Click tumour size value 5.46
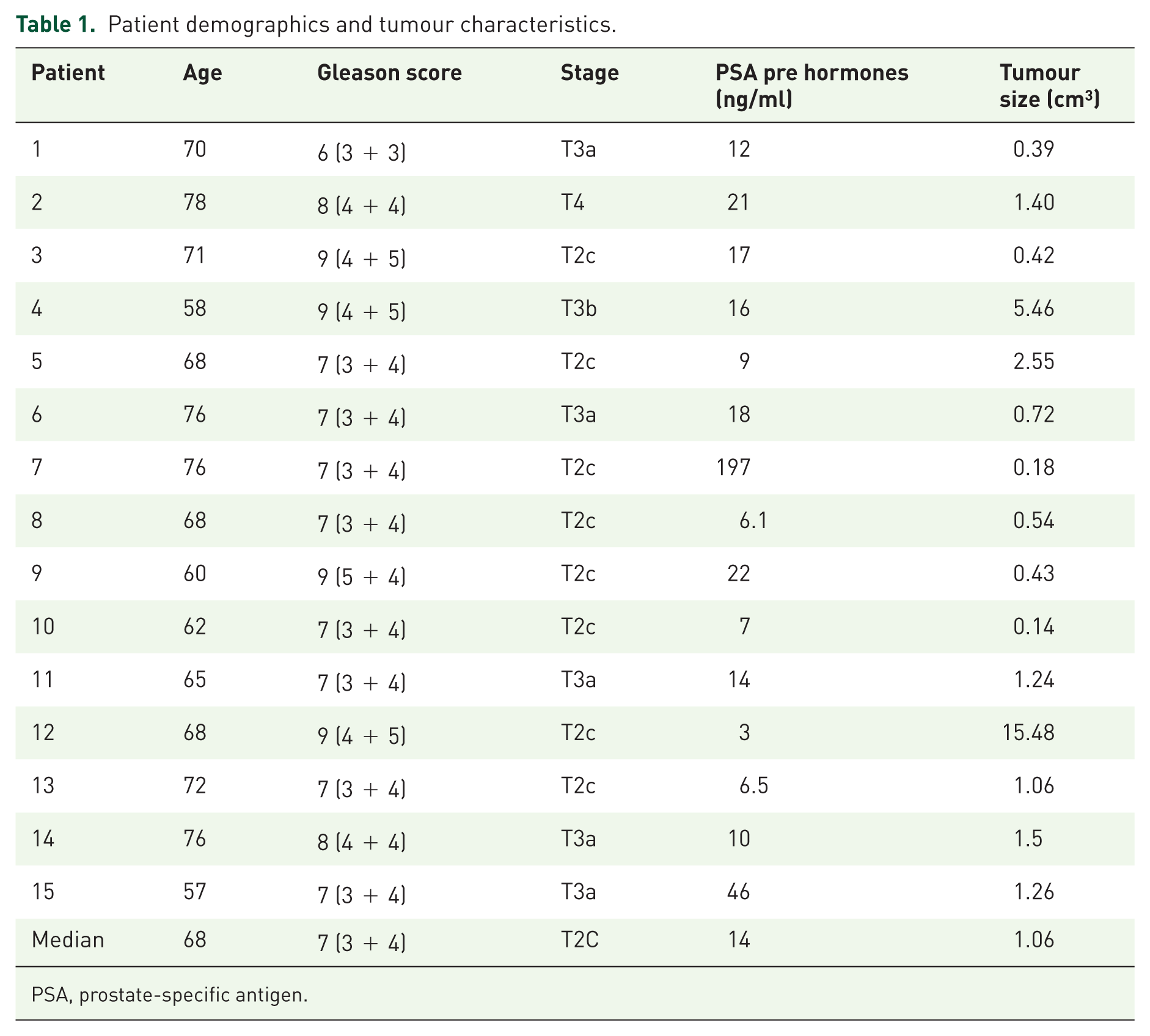 (1034, 309)
